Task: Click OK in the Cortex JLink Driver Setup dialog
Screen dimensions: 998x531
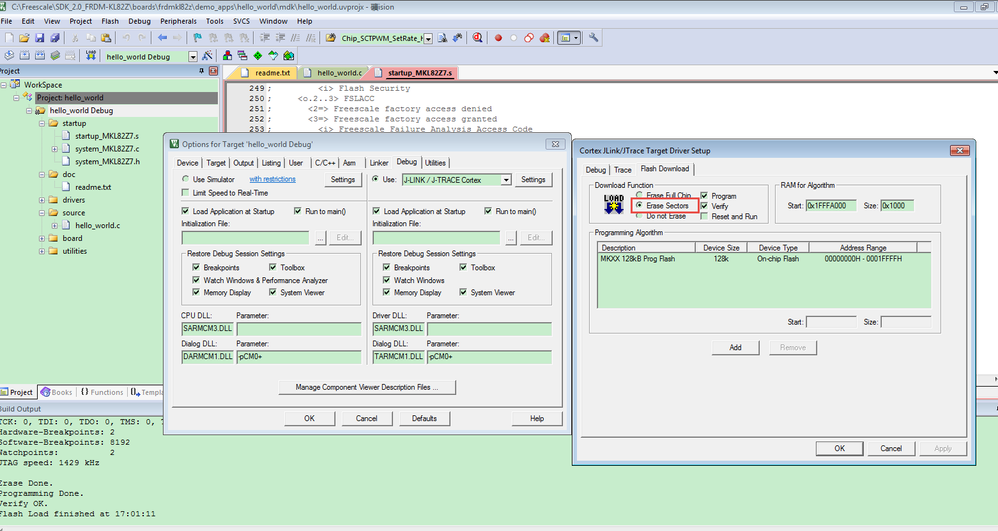Action: tap(840, 448)
